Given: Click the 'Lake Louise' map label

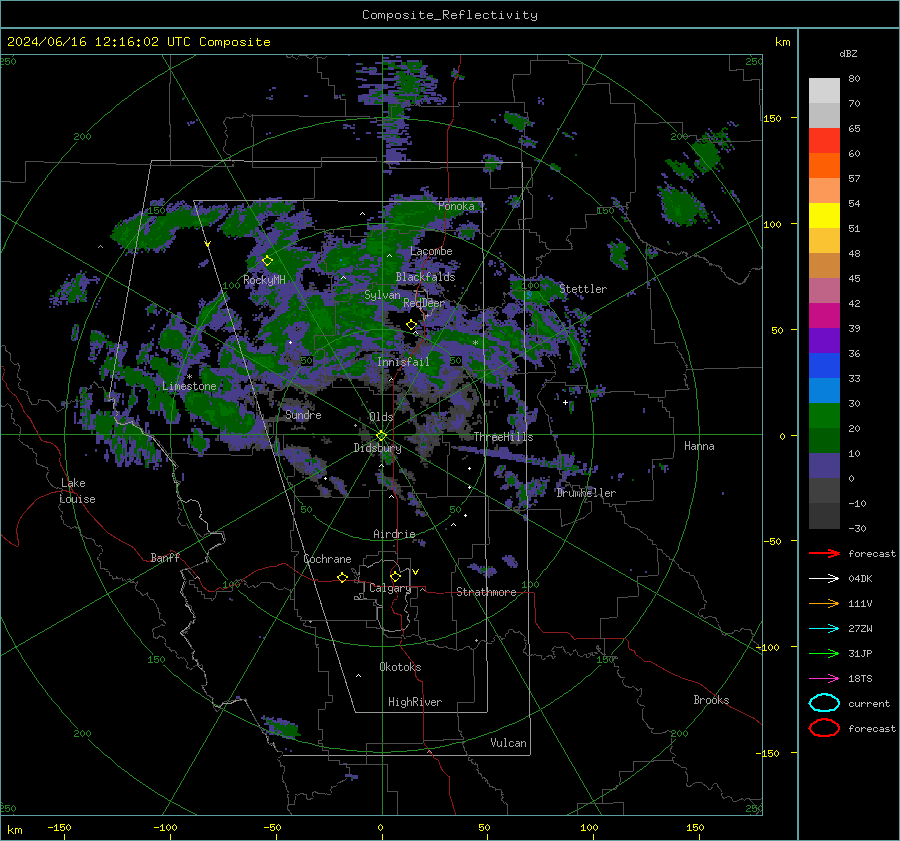Looking at the screenshot, I should click(78, 491).
